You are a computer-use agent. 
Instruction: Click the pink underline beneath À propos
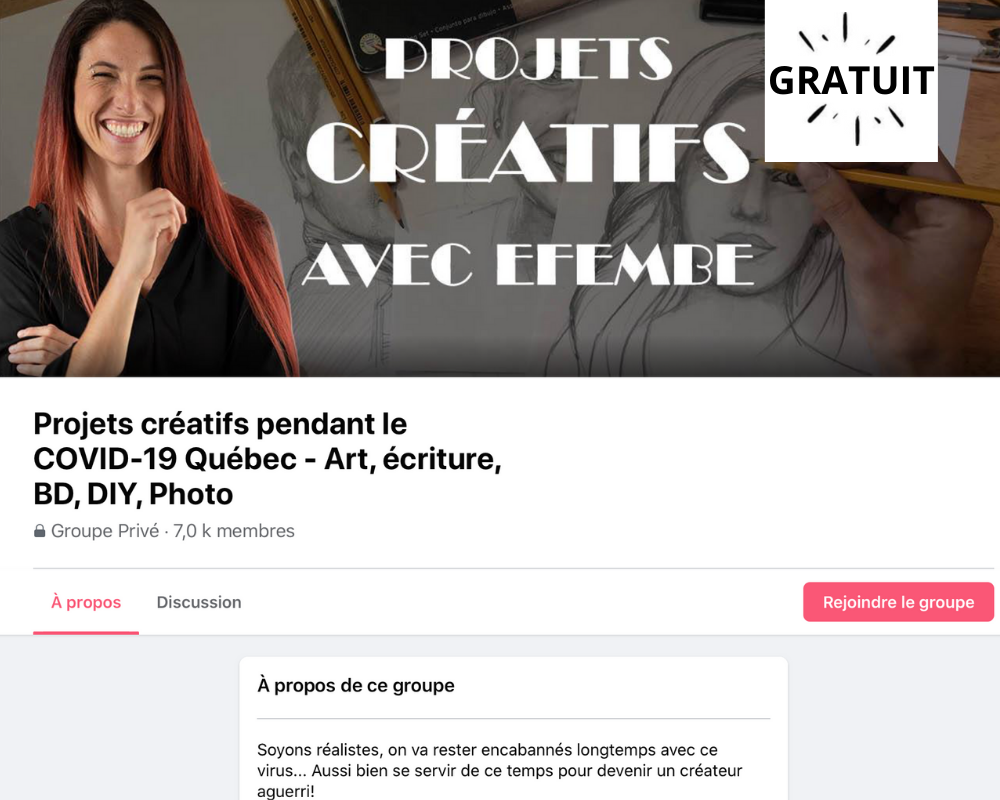[x=86, y=632]
